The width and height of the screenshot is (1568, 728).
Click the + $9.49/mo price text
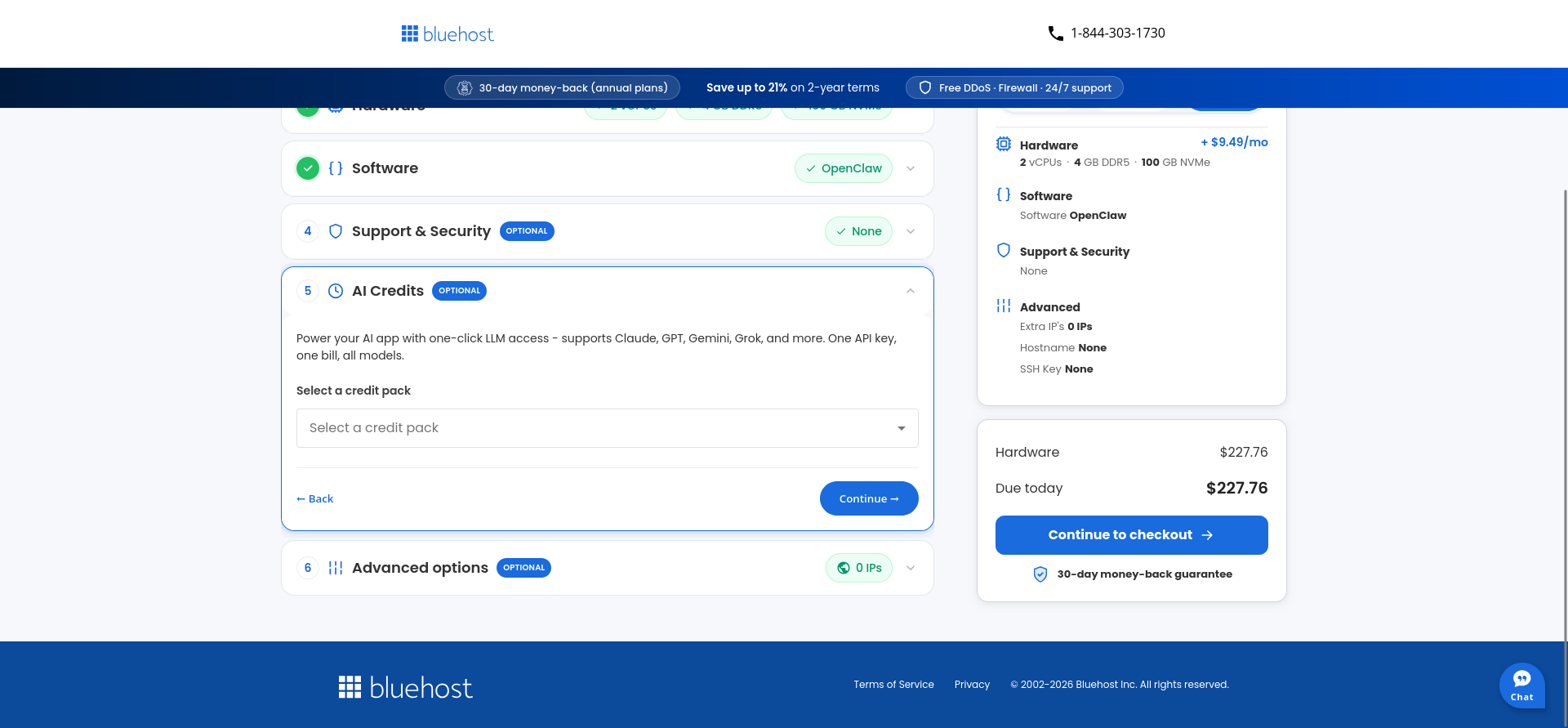(x=1234, y=142)
